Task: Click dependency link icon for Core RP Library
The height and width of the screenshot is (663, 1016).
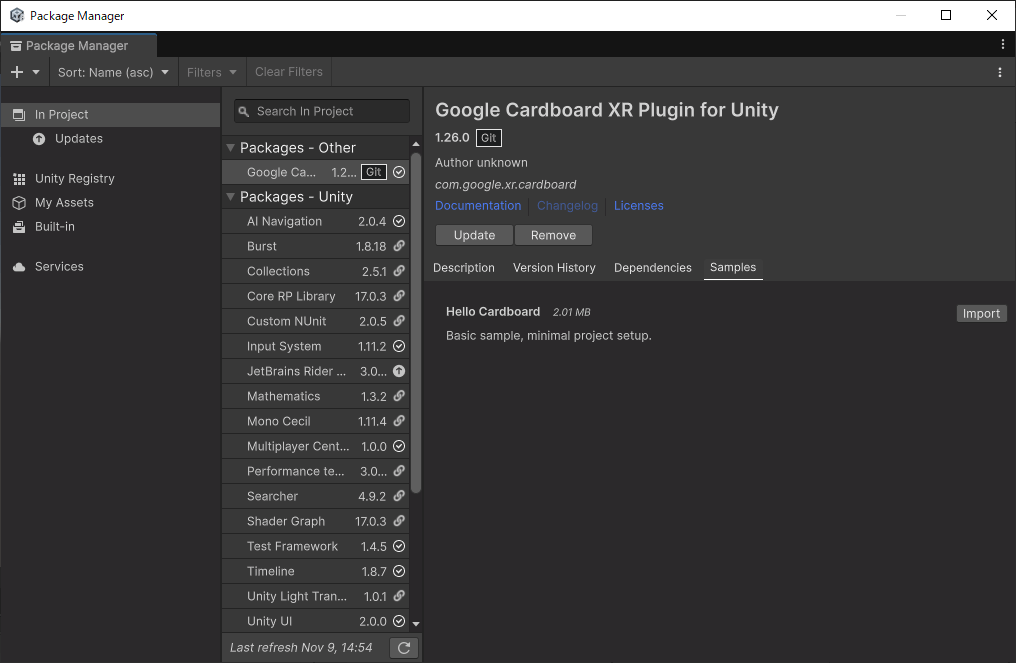Action: [399, 296]
